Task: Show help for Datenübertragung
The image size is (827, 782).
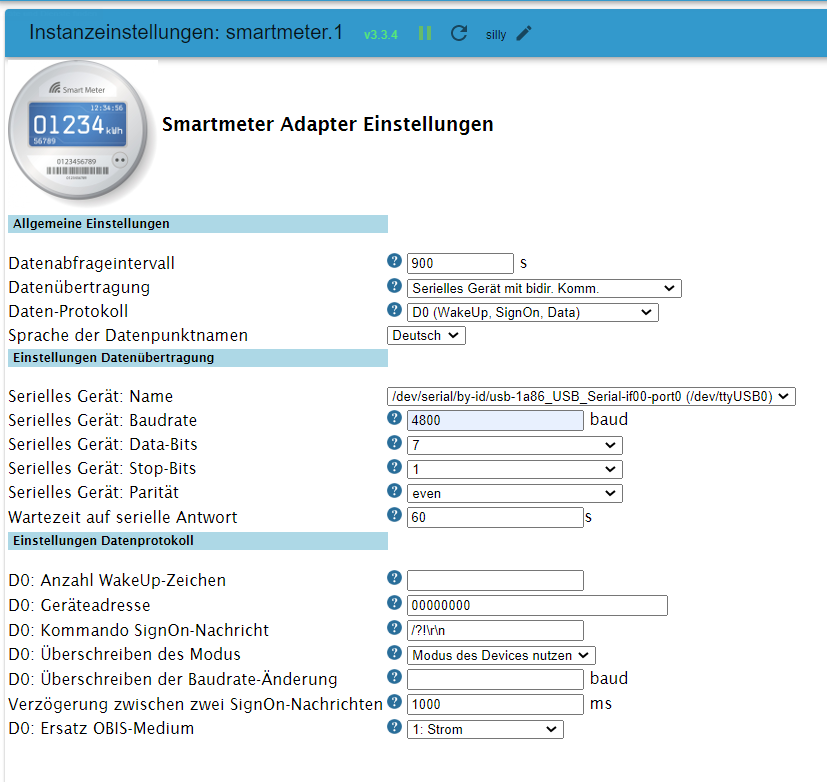Action: pos(394,285)
